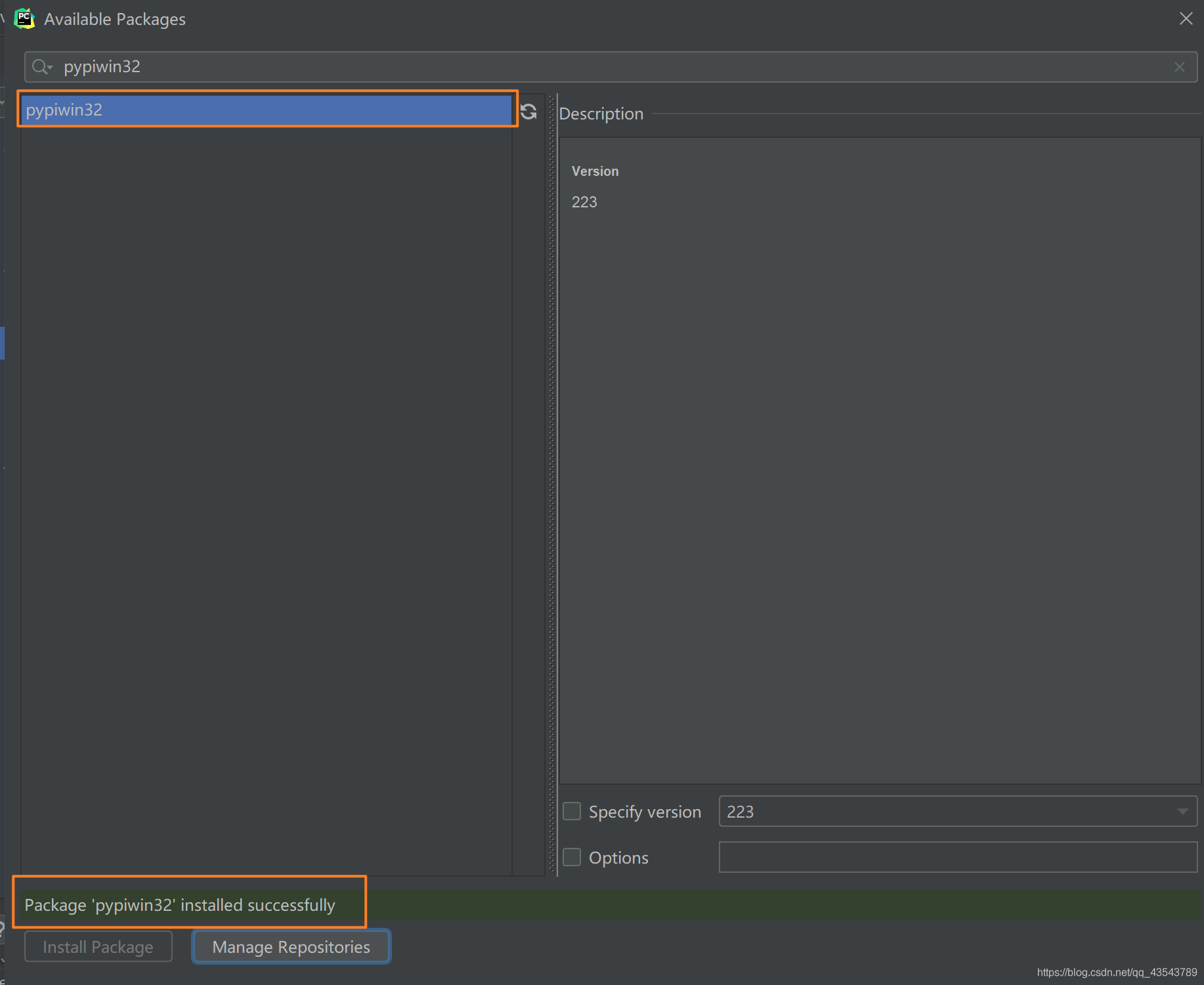This screenshot has height=985, width=1204.
Task: Click the 'installed successfully' status message
Action: coord(180,905)
